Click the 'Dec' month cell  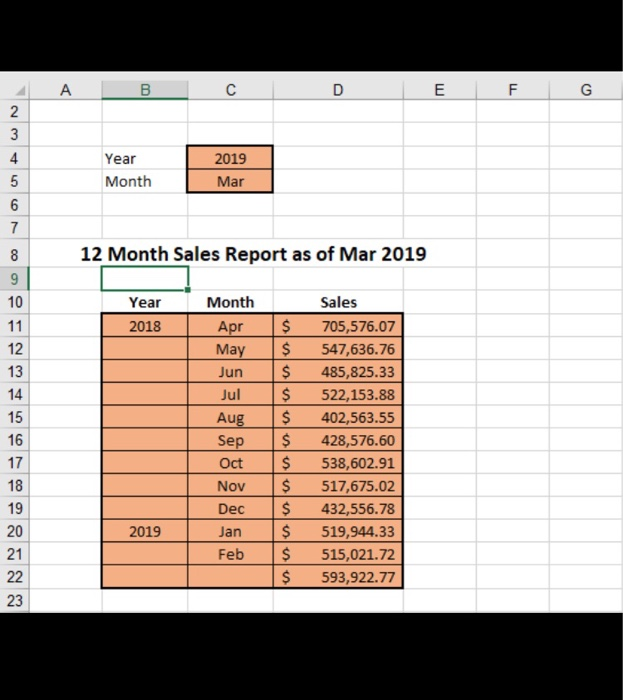[230, 508]
